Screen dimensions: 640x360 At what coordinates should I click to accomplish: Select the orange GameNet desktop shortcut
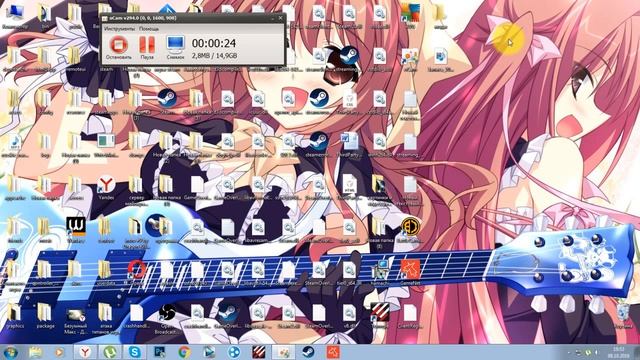click(x=410, y=271)
